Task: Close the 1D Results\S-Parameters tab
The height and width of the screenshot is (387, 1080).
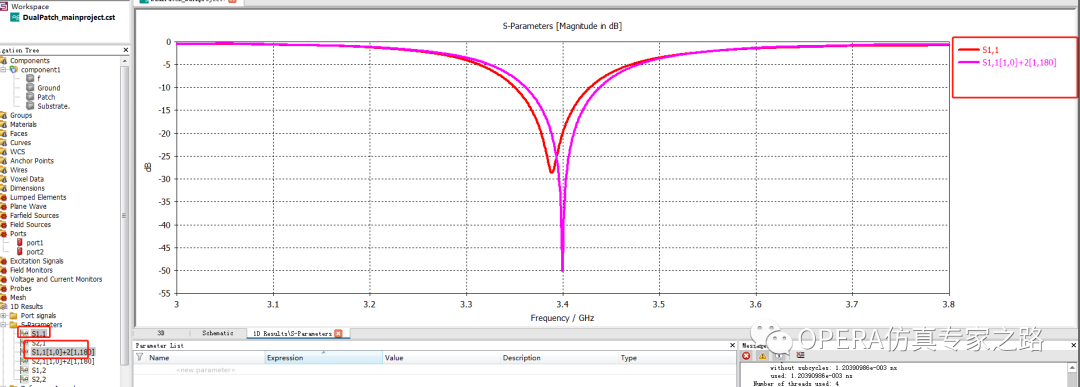Action: point(338,333)
